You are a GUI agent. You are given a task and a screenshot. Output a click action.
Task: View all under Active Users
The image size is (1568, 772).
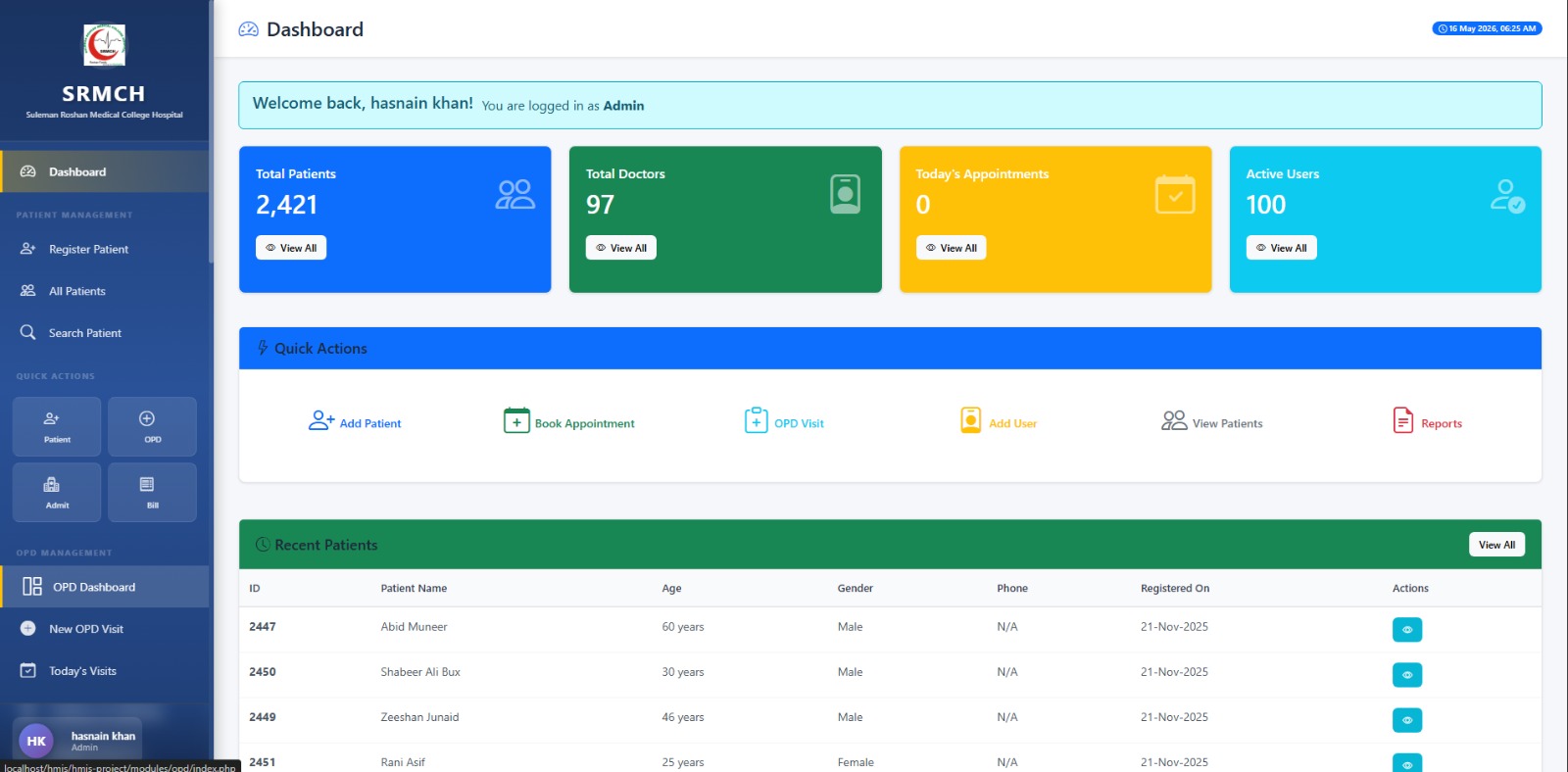1282,248
